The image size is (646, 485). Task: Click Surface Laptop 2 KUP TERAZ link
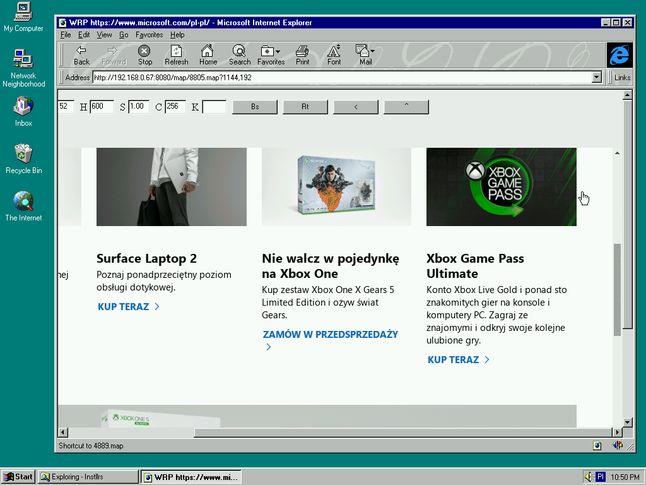[128, 307]
